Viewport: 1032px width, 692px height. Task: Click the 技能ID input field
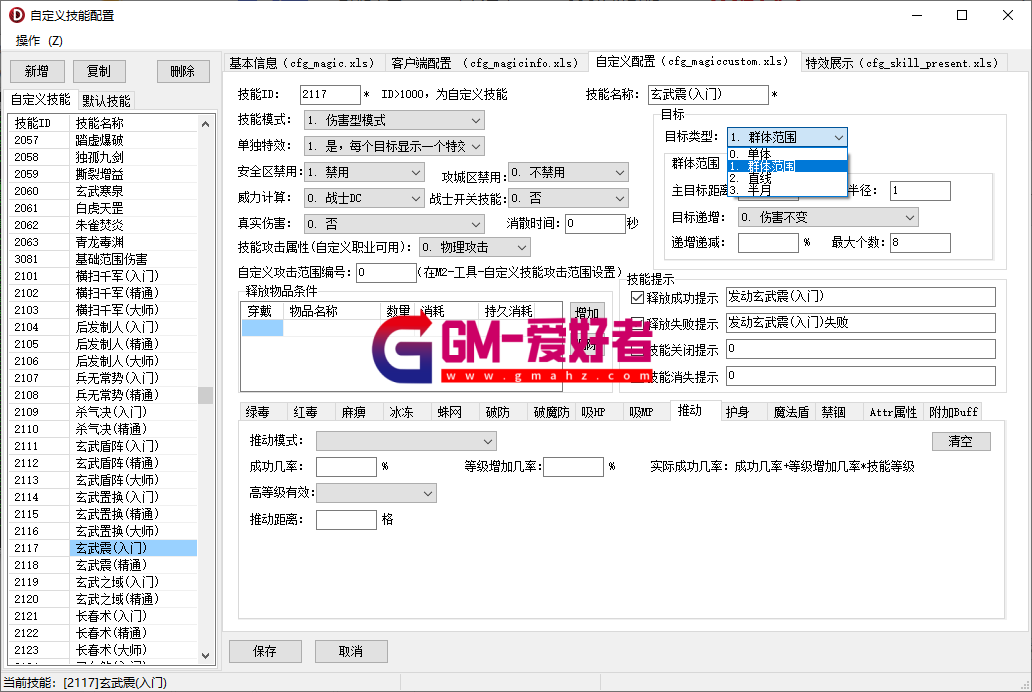(x=330, y=95)
